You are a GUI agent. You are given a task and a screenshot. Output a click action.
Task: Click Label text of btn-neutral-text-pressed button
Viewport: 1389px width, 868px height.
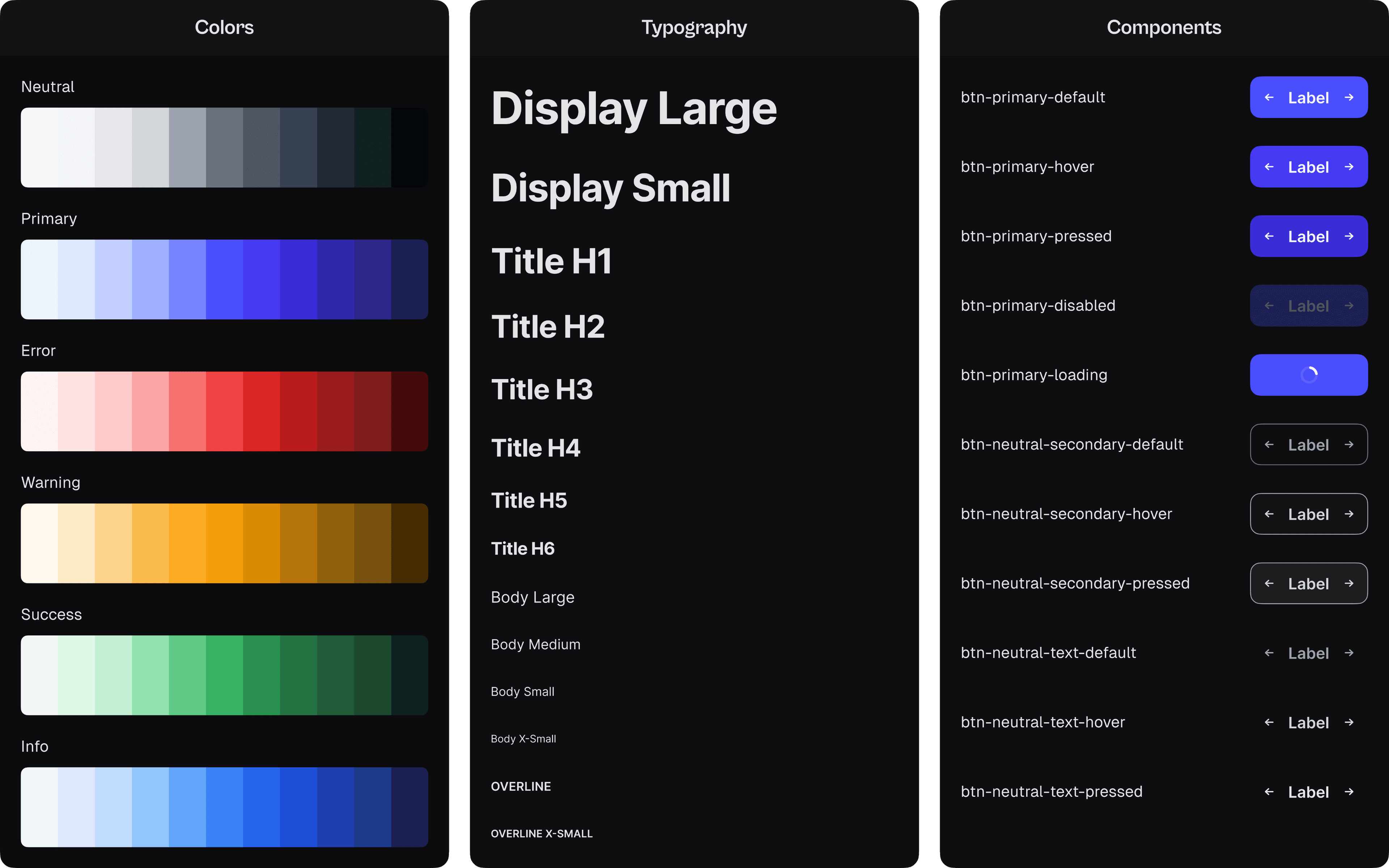click(x=1309, y=792)
